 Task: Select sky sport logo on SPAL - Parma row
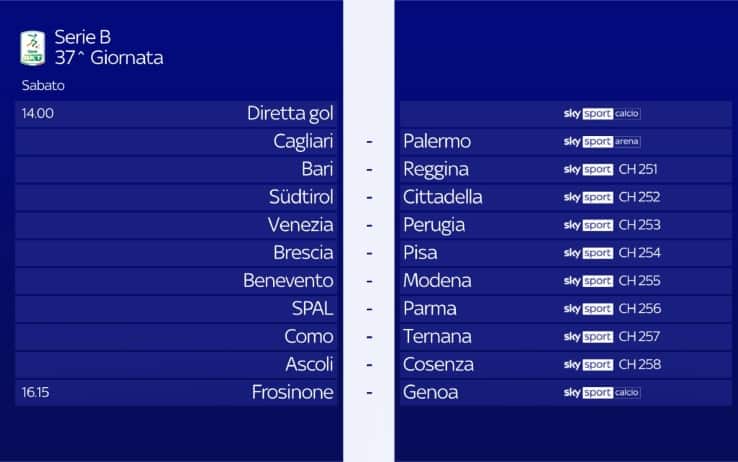tap(588, 309)
